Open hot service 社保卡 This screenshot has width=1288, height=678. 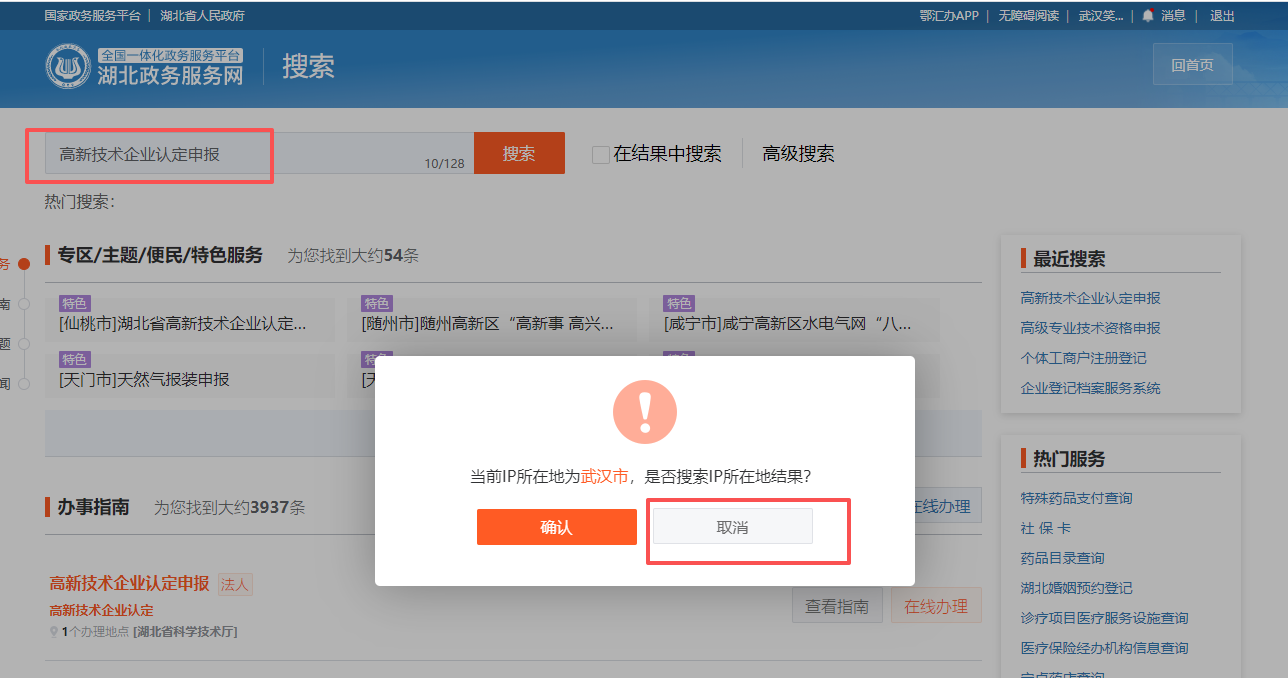coord(1046,528)
